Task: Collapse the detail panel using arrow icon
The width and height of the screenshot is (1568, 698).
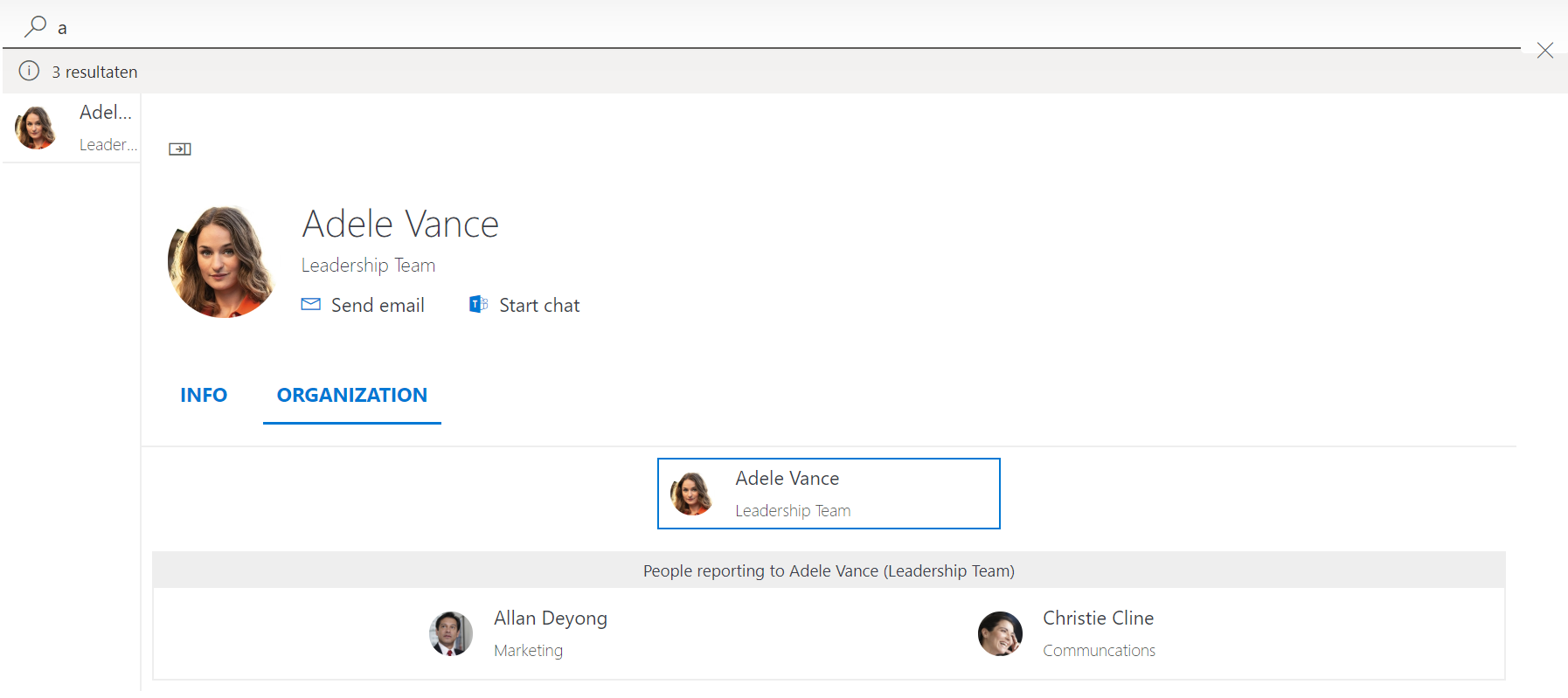Action: 180,149
